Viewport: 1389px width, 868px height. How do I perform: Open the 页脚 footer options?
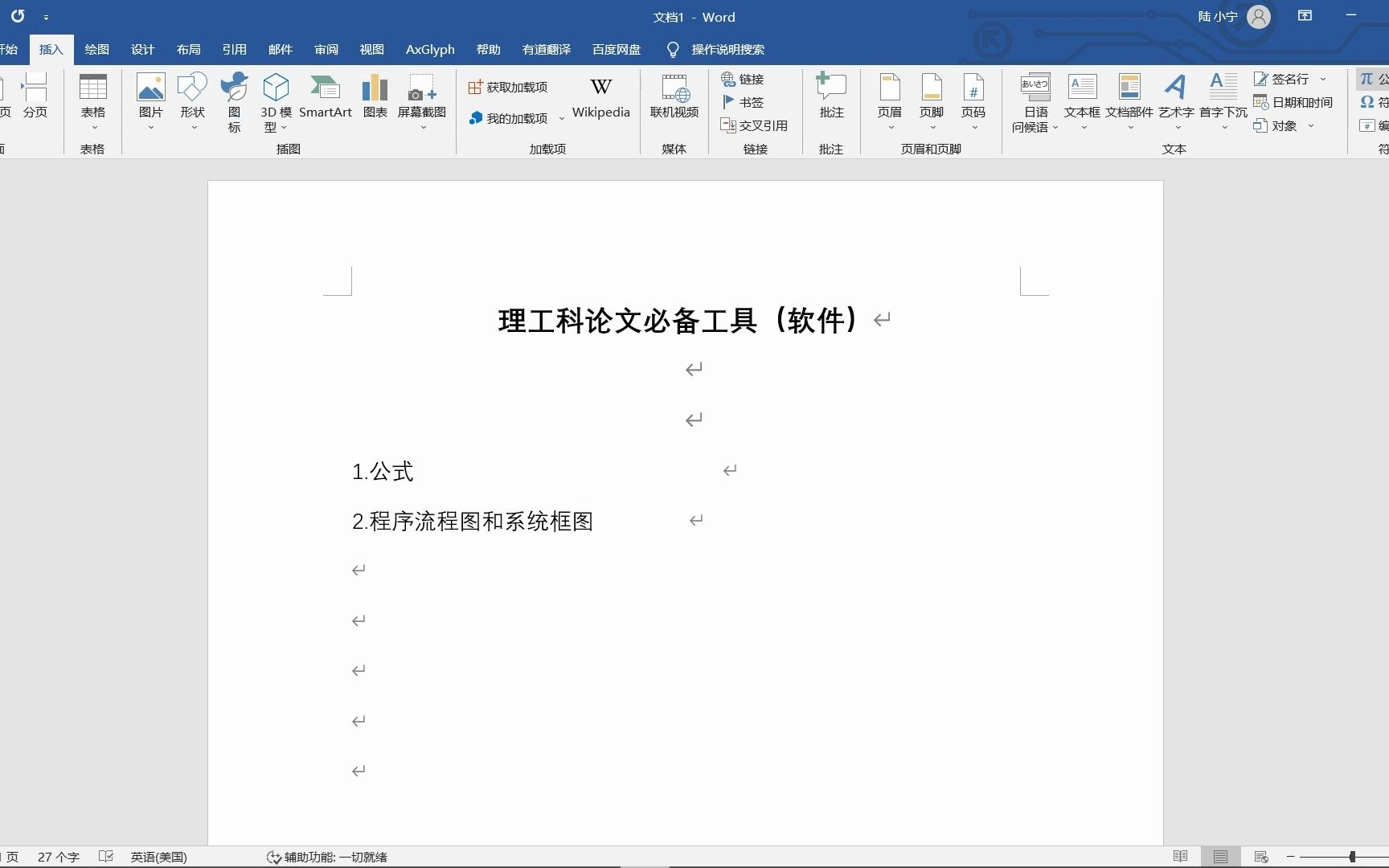(x=932, y=102)
